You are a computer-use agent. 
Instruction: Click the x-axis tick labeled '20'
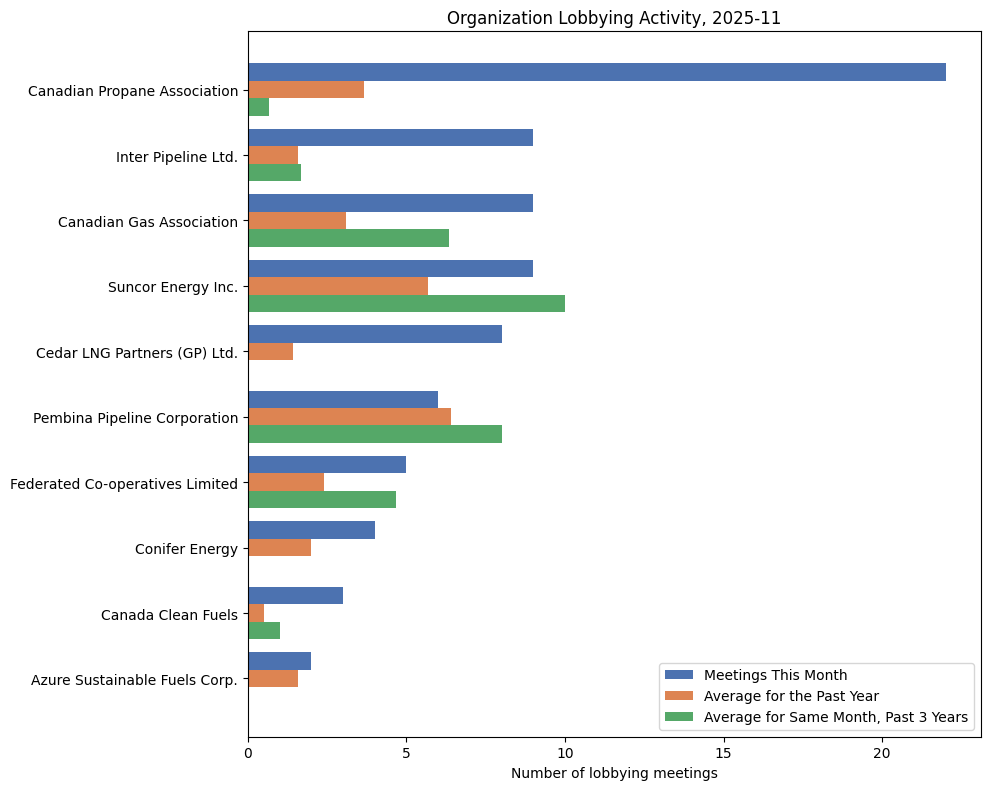tap(882, 752)
